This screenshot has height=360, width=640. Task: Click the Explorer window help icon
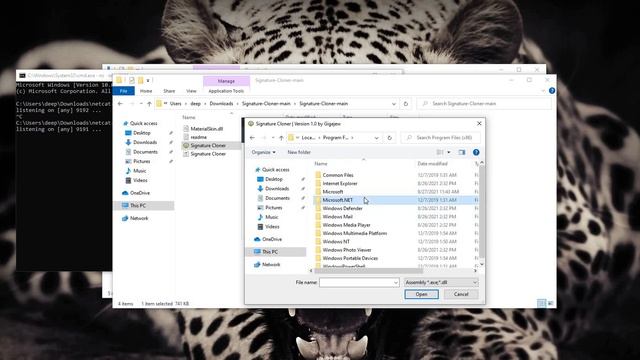click(x=552, y=91)
